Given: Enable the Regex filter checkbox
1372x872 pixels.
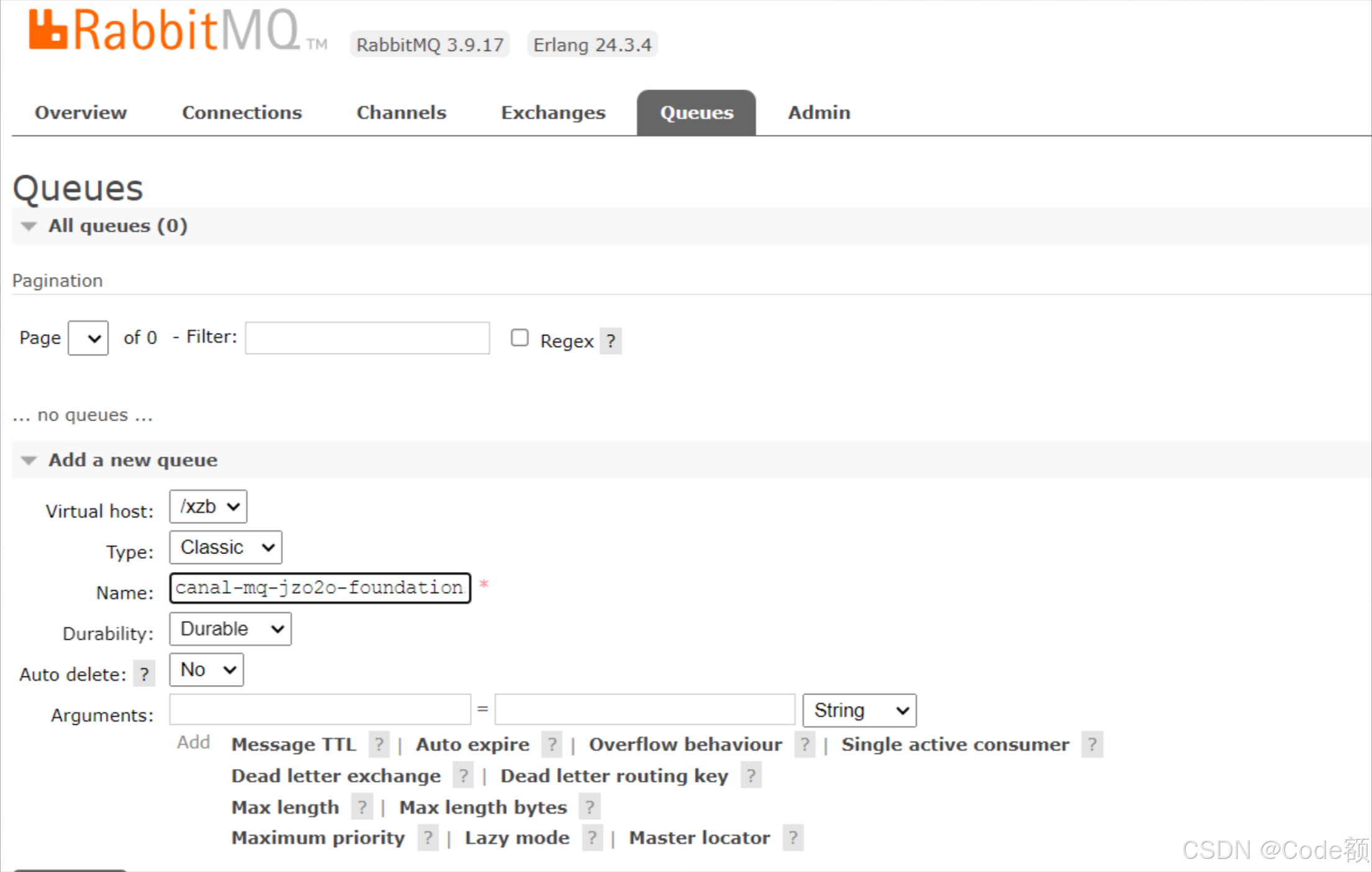Looking at the screenshot, I should click(x=519, y=338).
